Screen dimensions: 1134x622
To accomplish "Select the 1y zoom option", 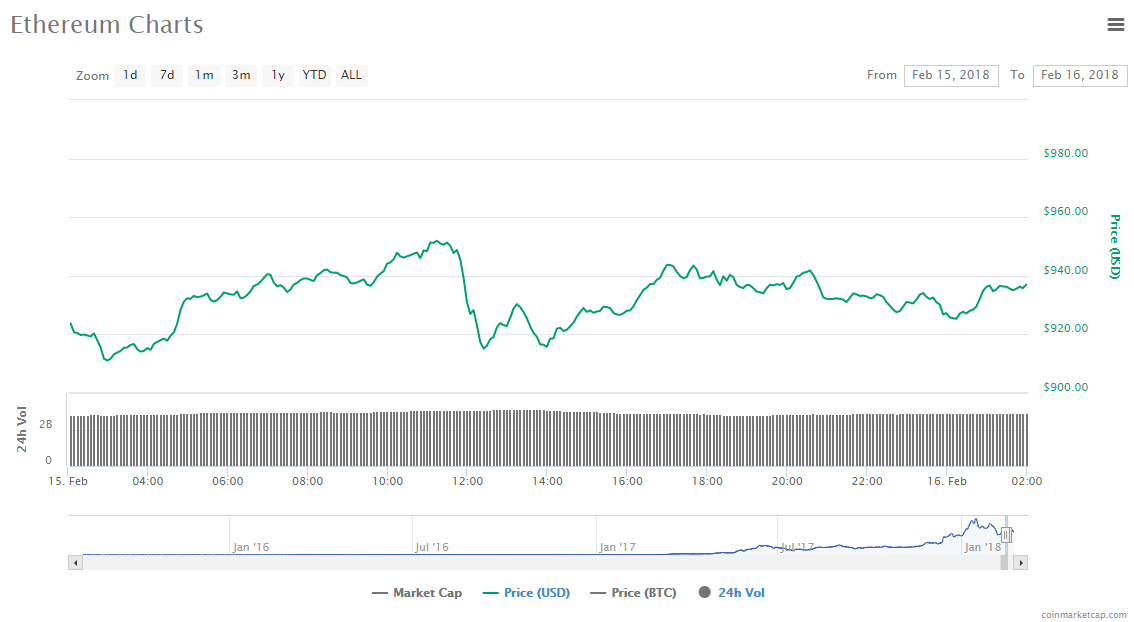I will [x=277, y=75].
